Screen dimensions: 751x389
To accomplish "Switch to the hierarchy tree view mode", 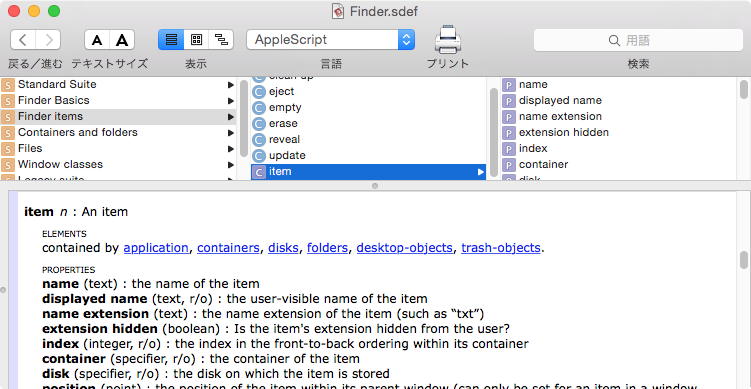I will (221, 40).
